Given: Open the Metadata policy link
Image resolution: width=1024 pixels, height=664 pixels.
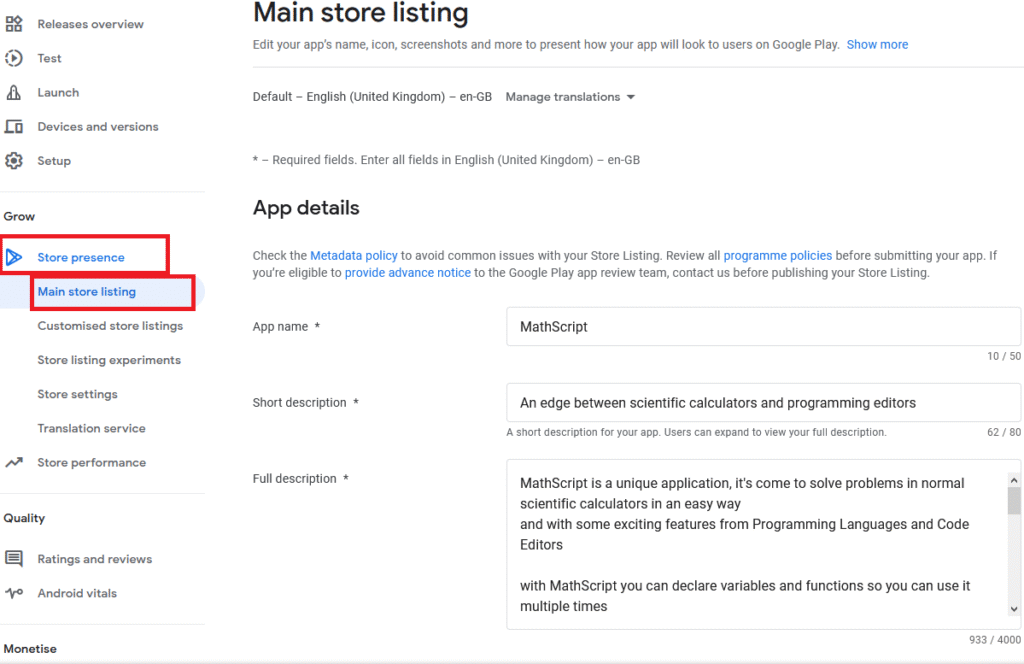Looking at the screenshot, I should (353, 255).
